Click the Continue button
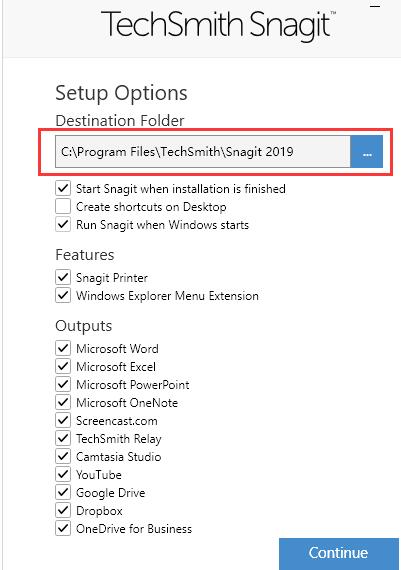The width and height of the screenshot is (401, 570). tap(339, 553)
